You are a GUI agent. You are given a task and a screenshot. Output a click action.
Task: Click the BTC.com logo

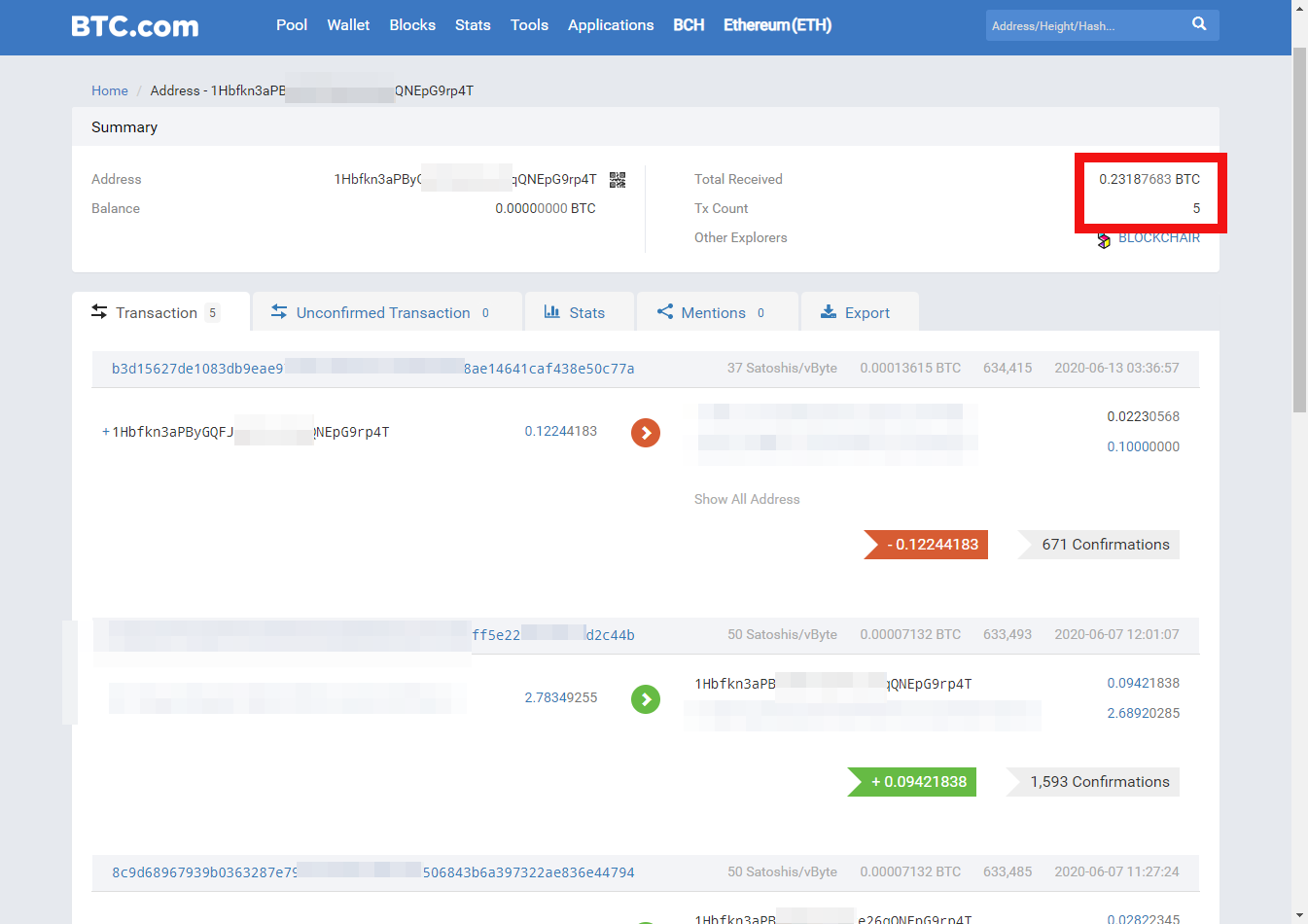click(x=134, y=26)
